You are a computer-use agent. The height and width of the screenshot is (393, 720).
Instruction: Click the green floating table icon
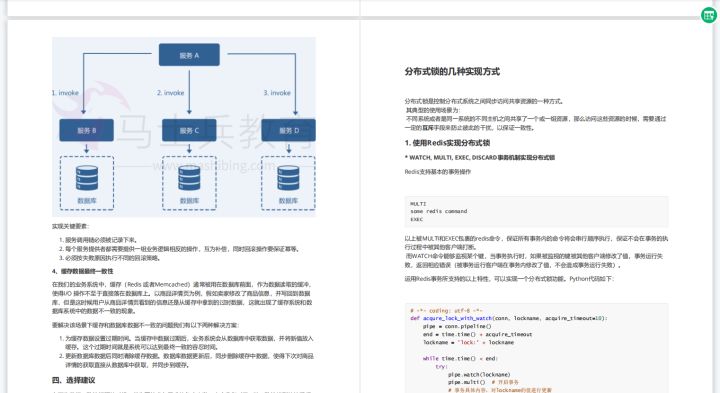pos(709,15)
